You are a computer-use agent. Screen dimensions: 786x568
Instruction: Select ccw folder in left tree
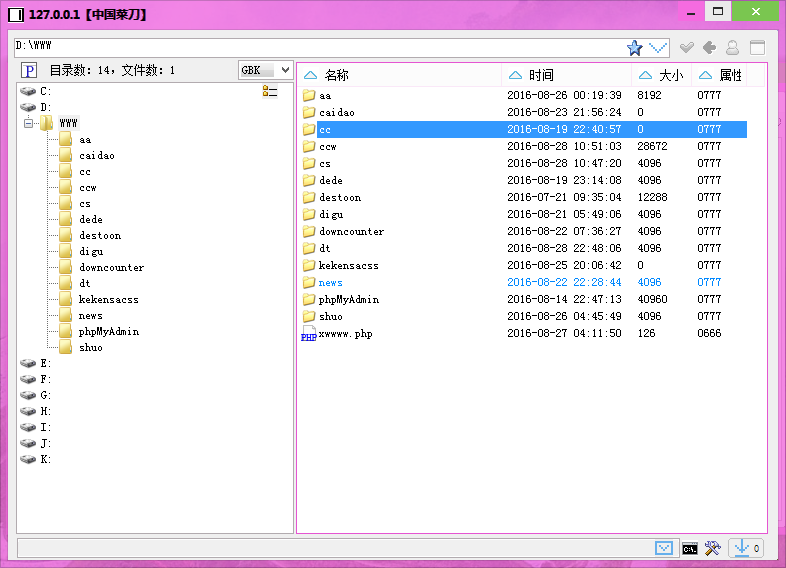pyautogui.click(x=88, y=187)
